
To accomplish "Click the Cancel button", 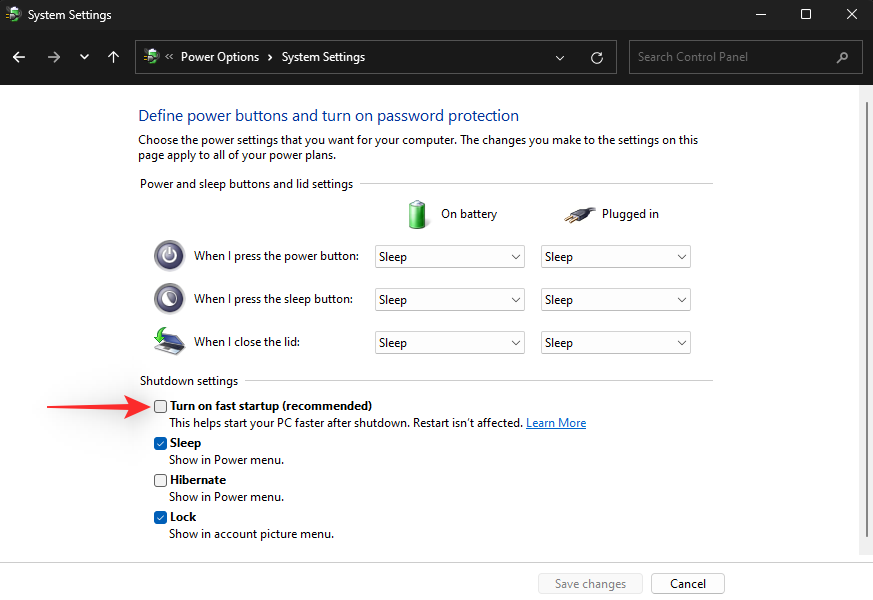I will (x=688, y=583).
